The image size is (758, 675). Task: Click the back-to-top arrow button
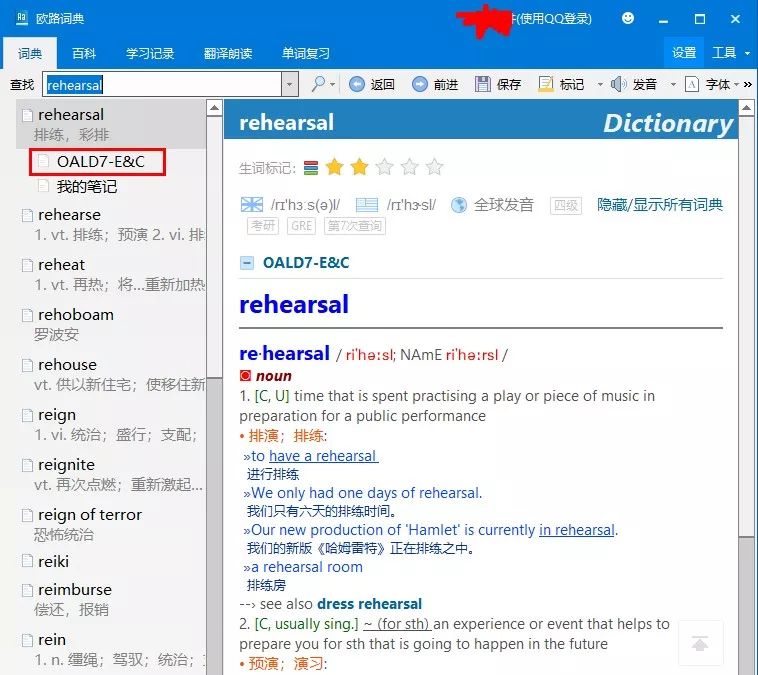pos(700,644)
